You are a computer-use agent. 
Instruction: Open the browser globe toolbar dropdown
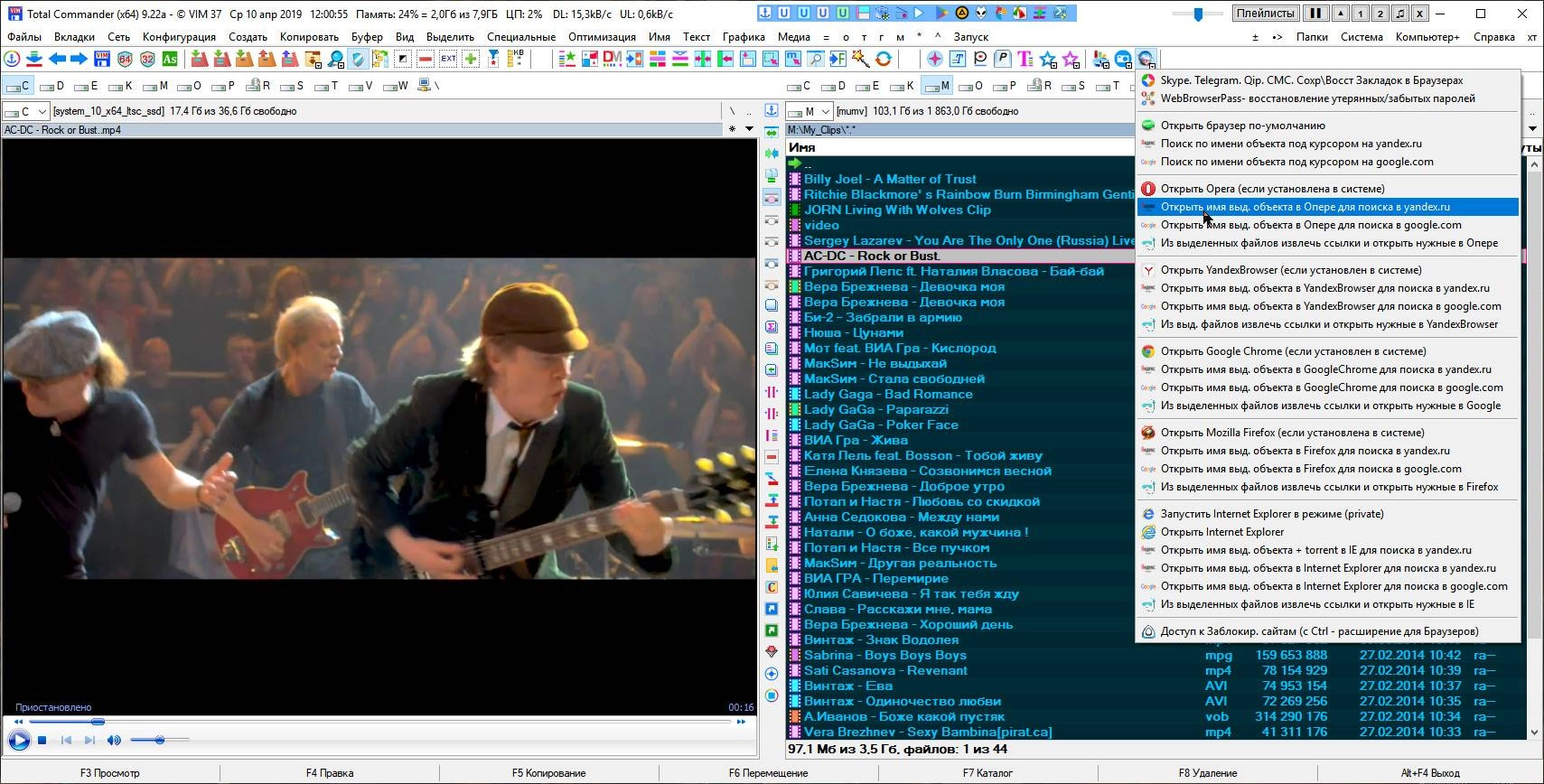pos(1146,60)
